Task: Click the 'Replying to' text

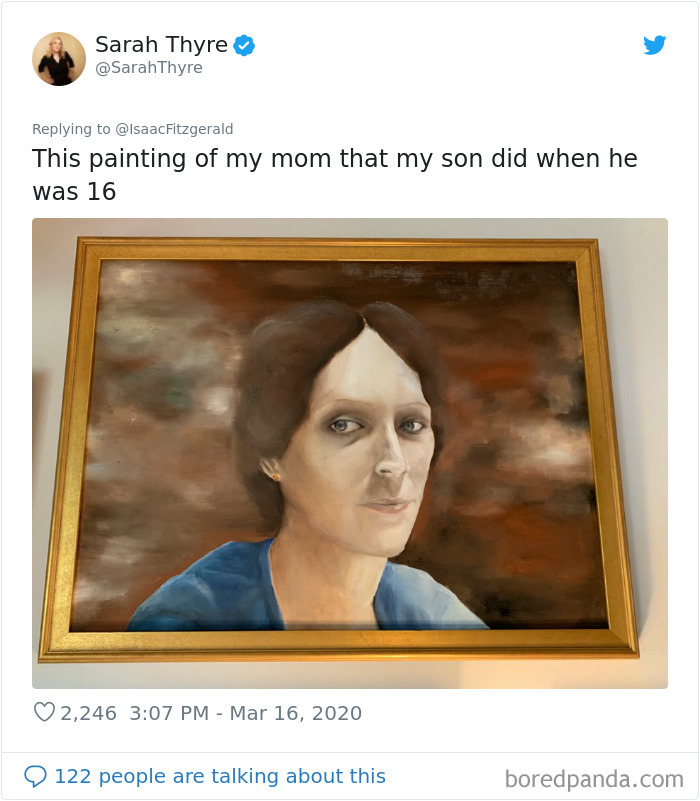Action: pyautogui.click(x=71, y=129)
